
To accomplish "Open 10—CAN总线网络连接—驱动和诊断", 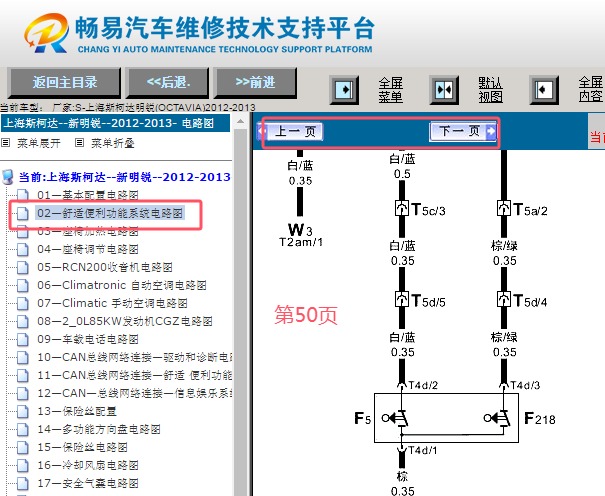I will click(x=134, y=358).
